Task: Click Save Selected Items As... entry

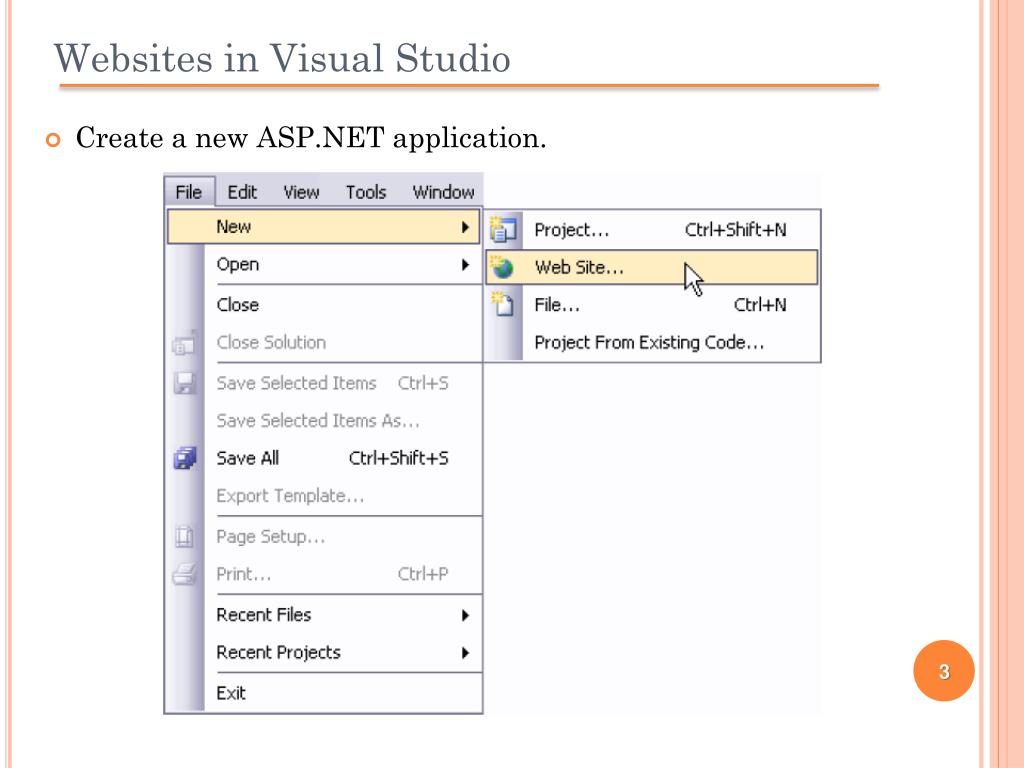Action: point(324,421)
